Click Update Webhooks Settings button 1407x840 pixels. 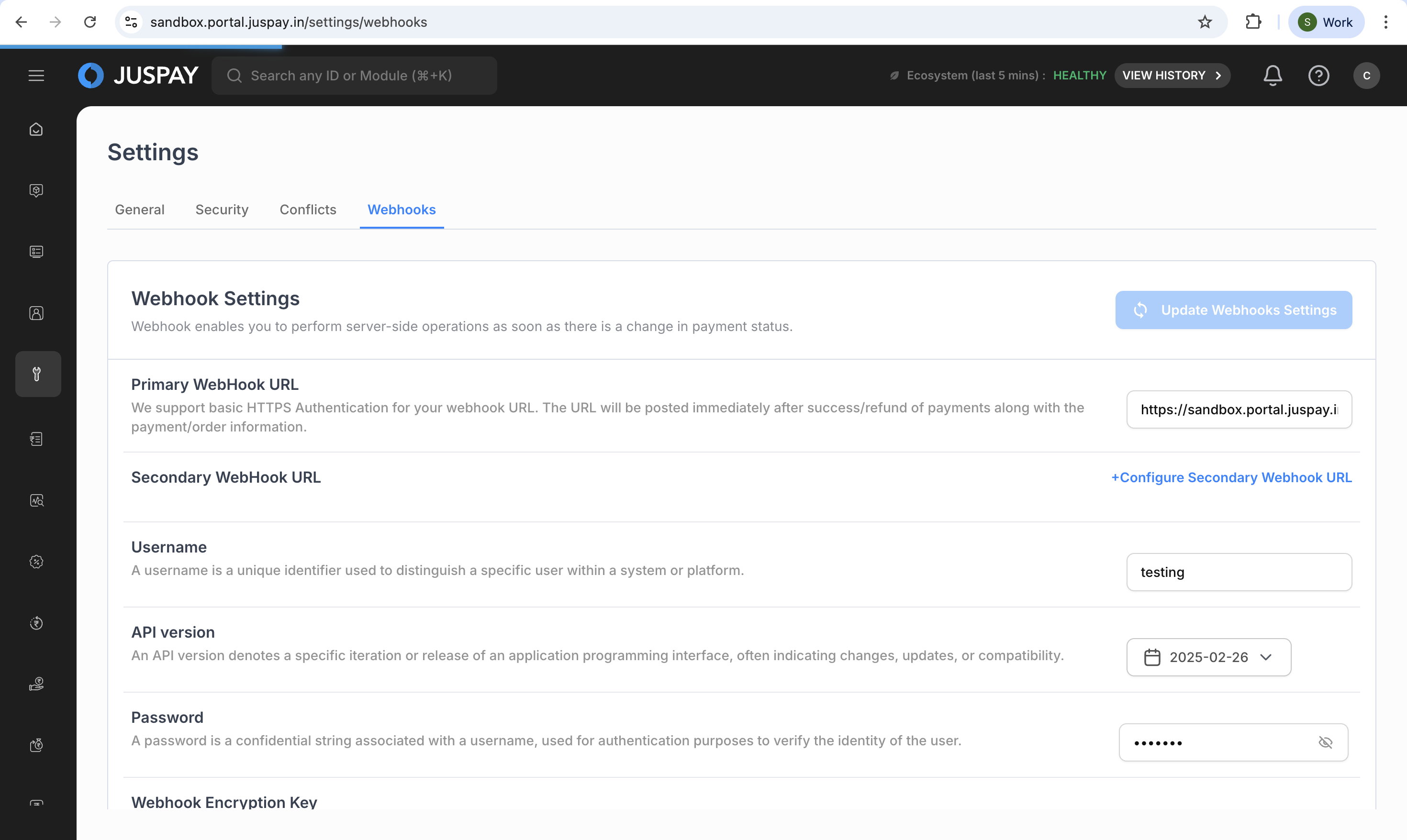[x=1233, y=310]
